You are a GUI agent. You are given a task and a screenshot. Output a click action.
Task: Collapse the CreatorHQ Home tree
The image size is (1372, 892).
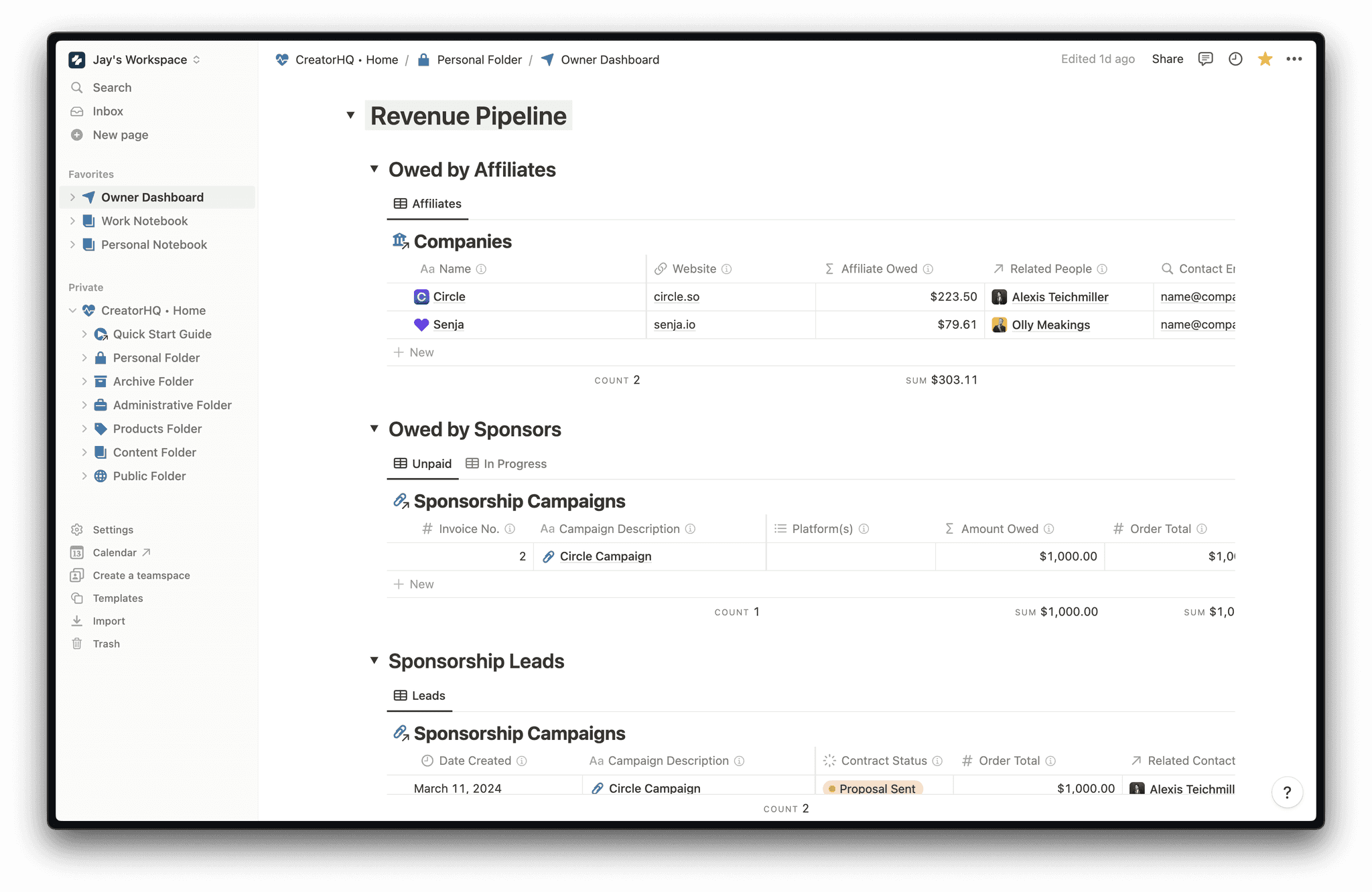[x=72, y=310]
